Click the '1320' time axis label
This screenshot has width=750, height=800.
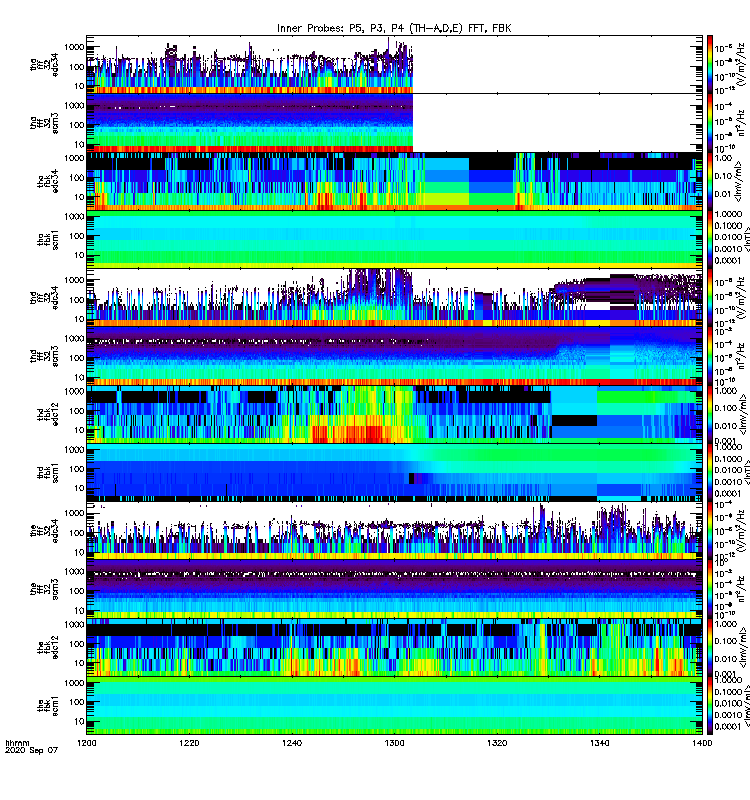tap(497, 743)
